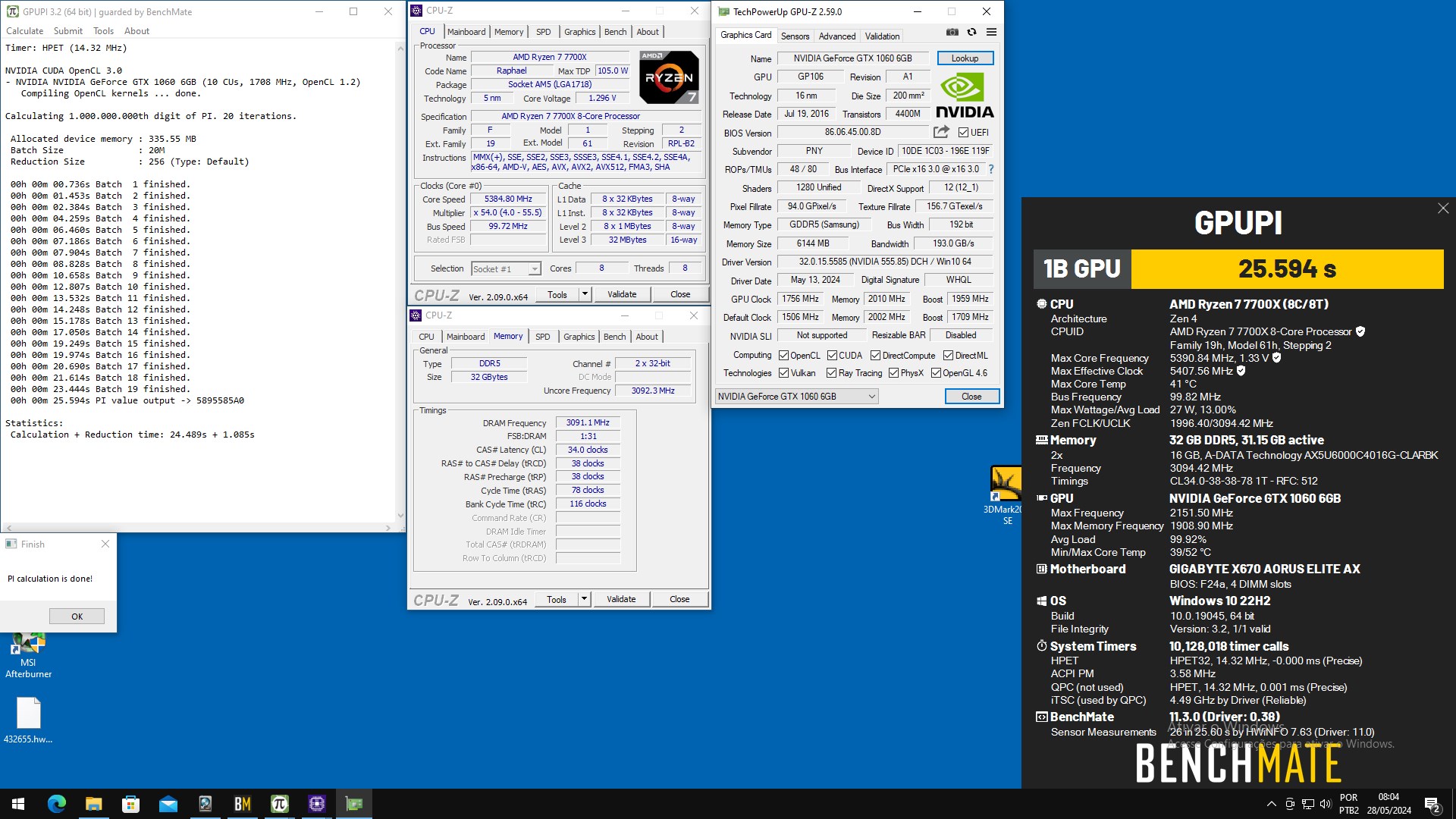Select the 432655.hw file on desktop
This screenshot has height=819, width=1456.
[x=28, y=721]
